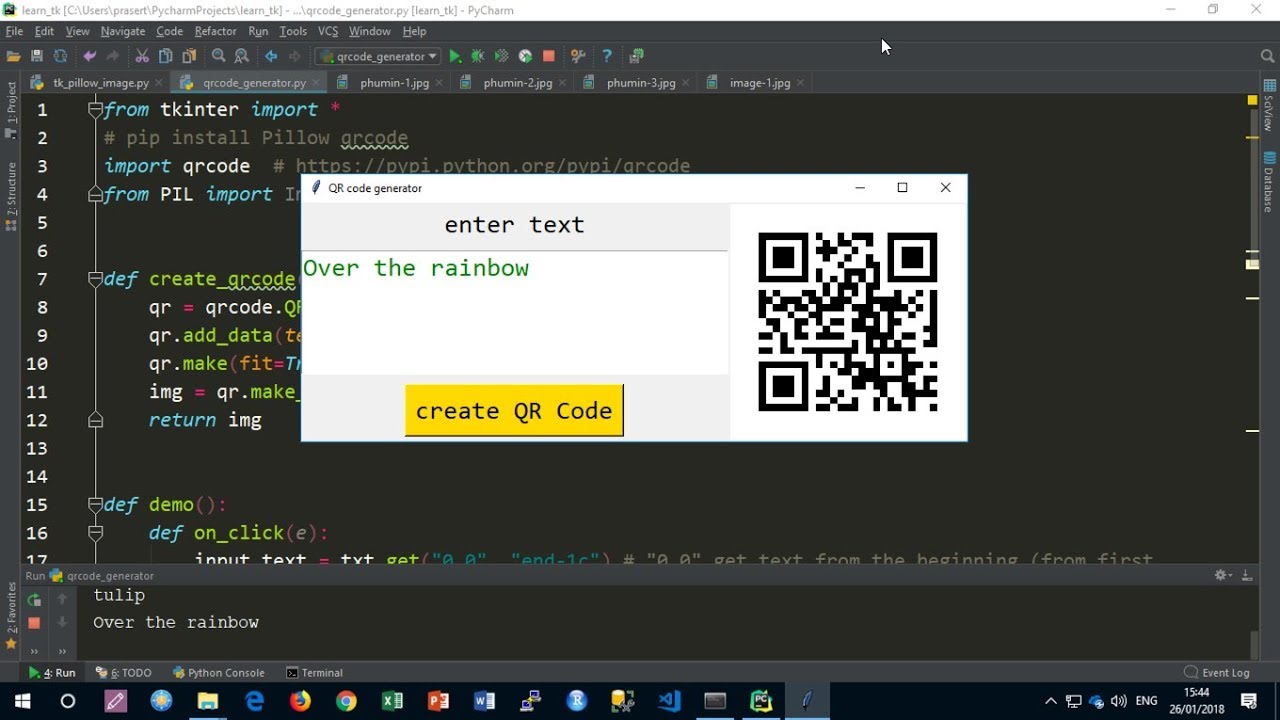Collapse the create_qrcode function fold on line 7
This screenshot has height=720, width=1280.
pyautogui.click(x=95, y=279)
